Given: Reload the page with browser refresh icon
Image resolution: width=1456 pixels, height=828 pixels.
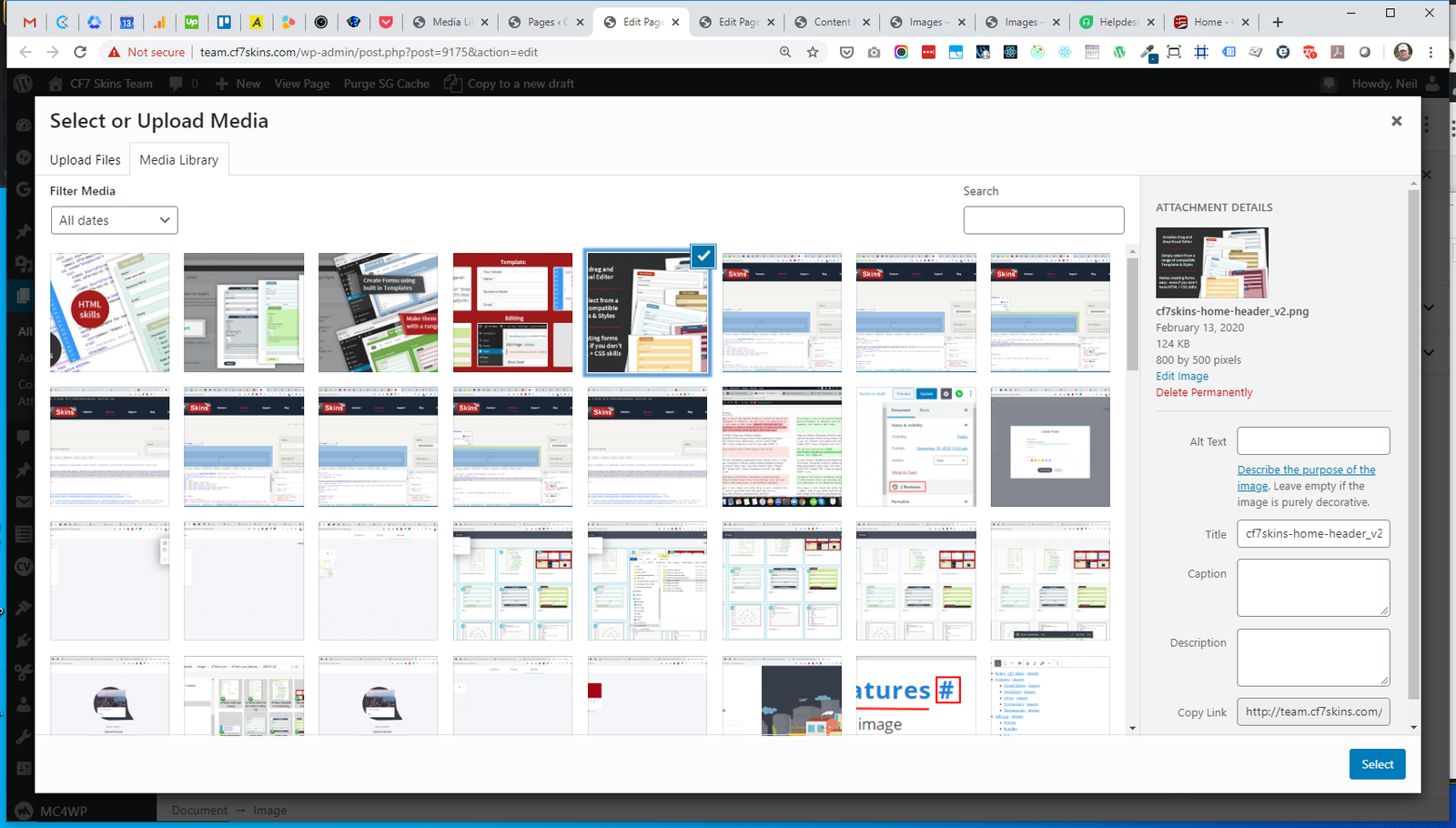Looking at the screenshot, I should (80, 52).
